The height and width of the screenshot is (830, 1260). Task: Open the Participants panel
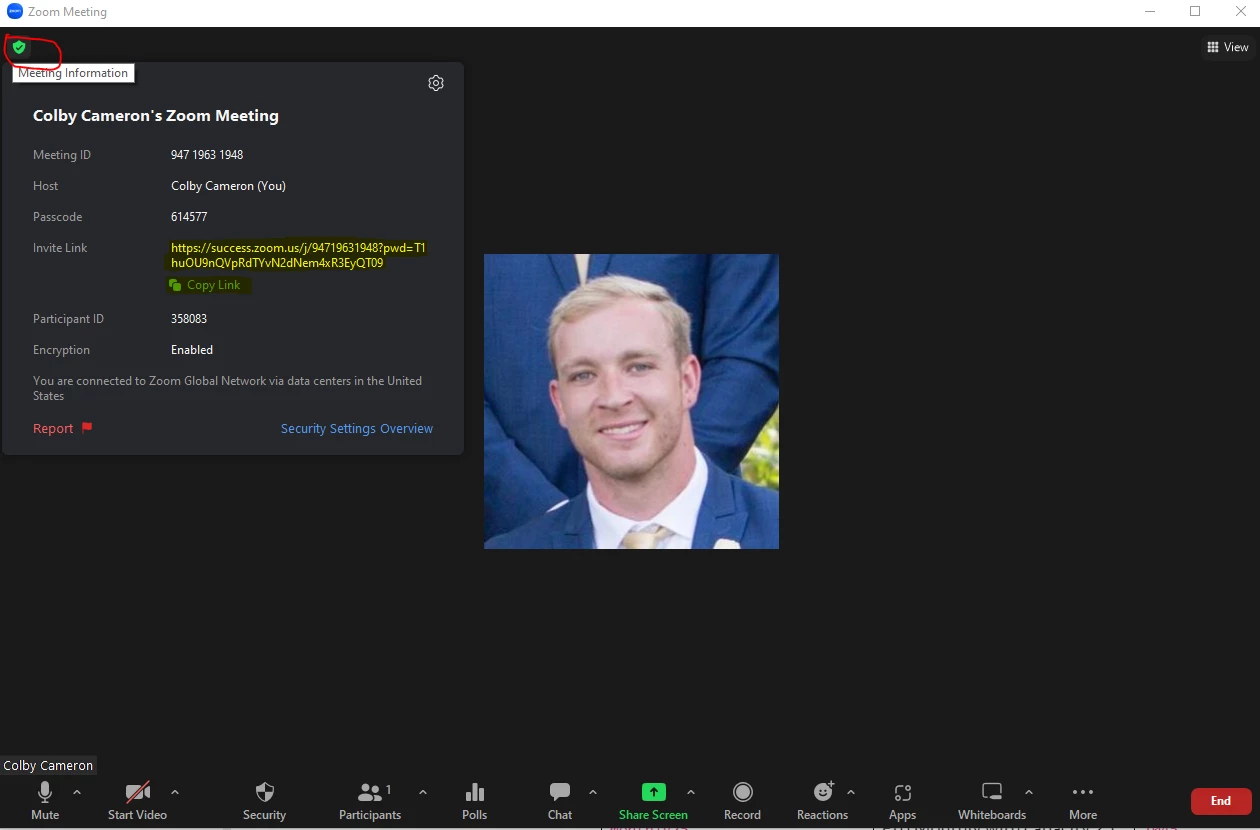tap(370, 801)
